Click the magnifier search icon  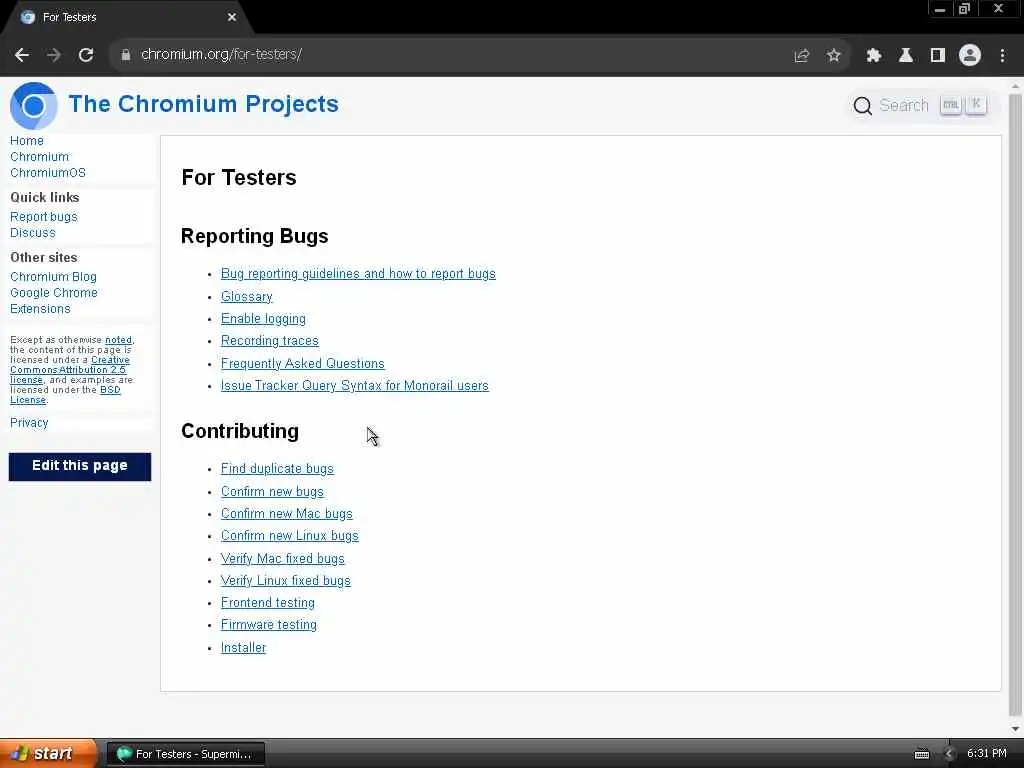tap(862, 106)
